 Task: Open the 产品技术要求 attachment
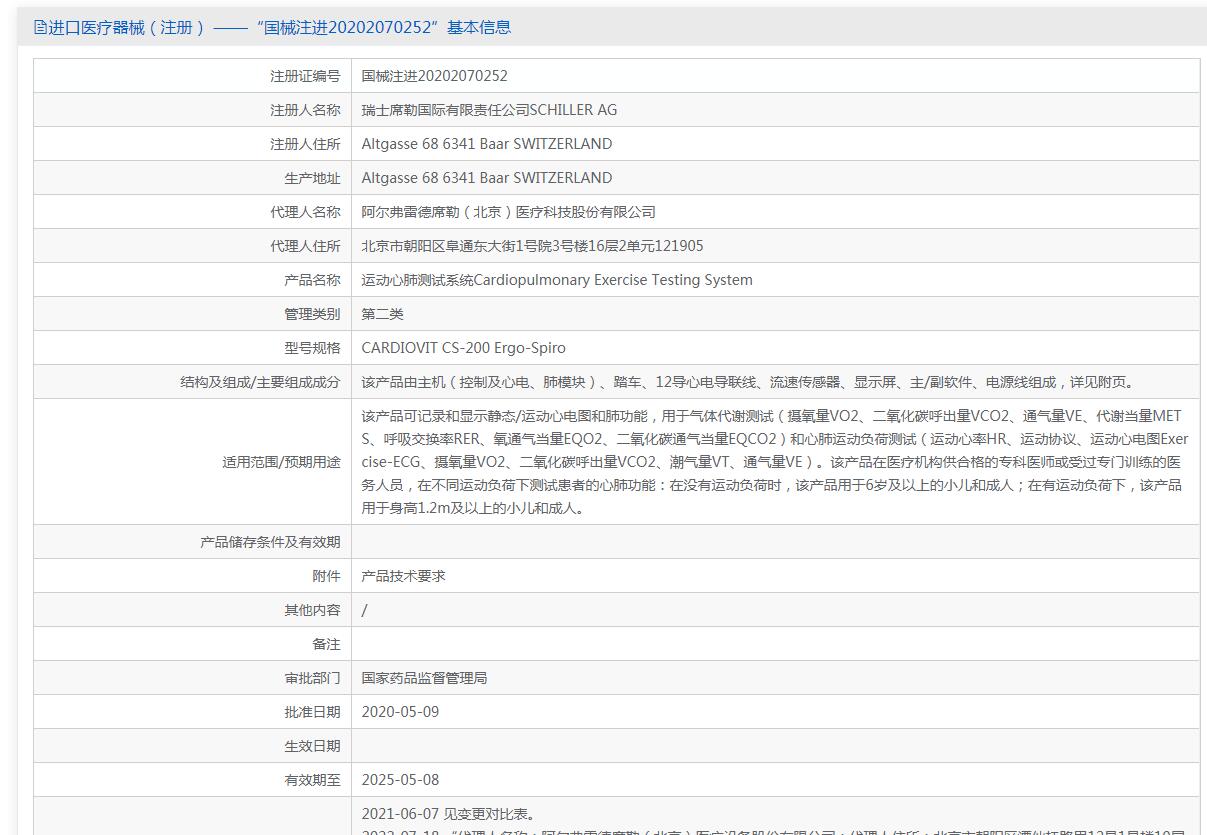(404, 576)
